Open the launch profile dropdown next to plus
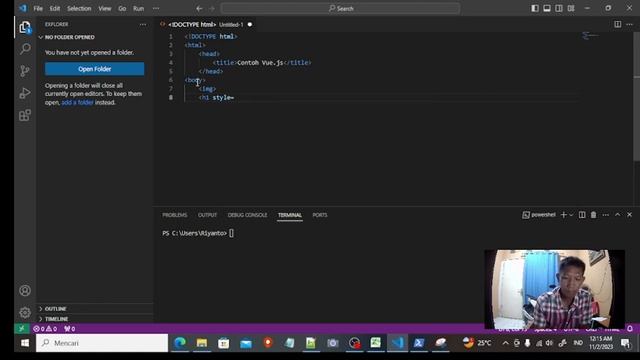Screen dimensions: 640x360 click(x=571, y=215)
